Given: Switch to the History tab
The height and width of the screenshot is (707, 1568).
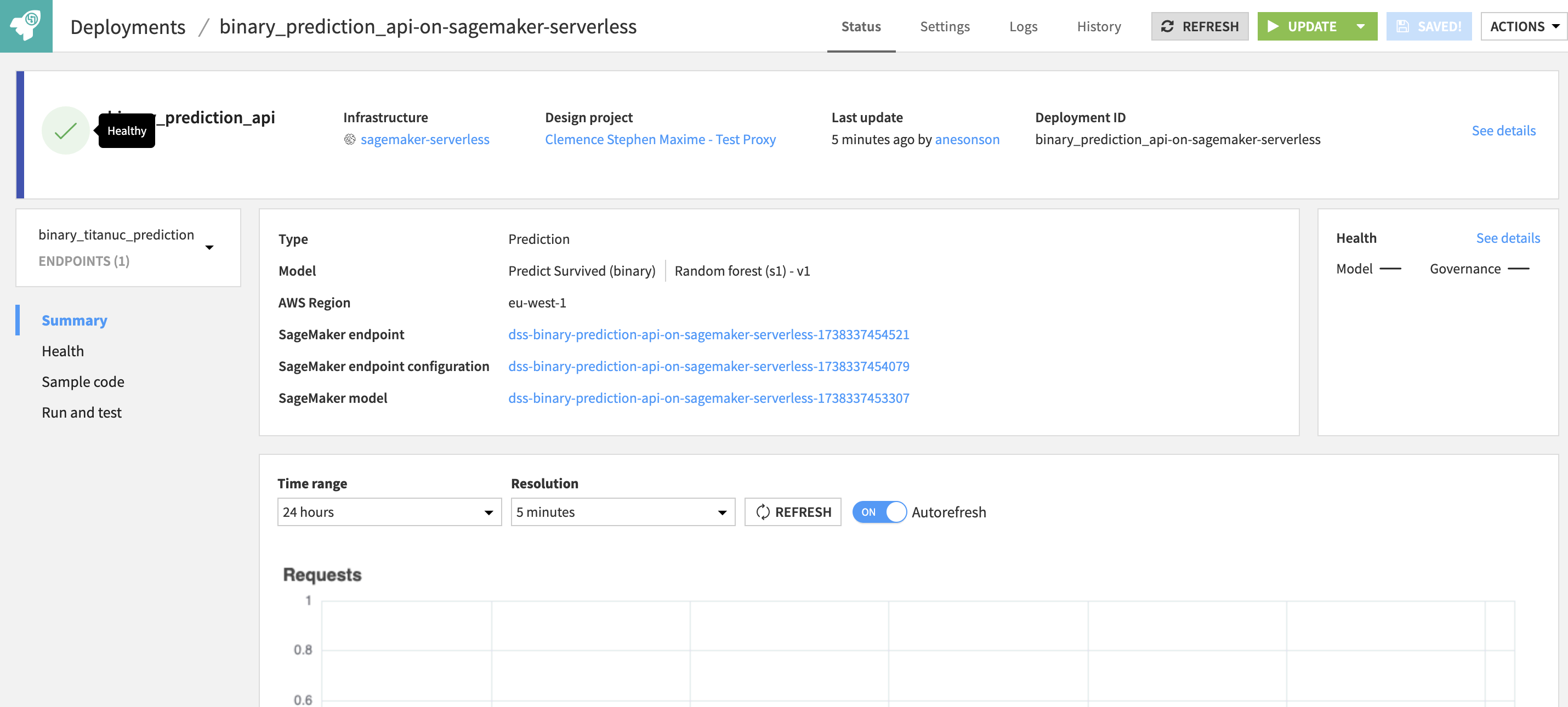Looking at the screenshot, I should (x=1099, y=26).
